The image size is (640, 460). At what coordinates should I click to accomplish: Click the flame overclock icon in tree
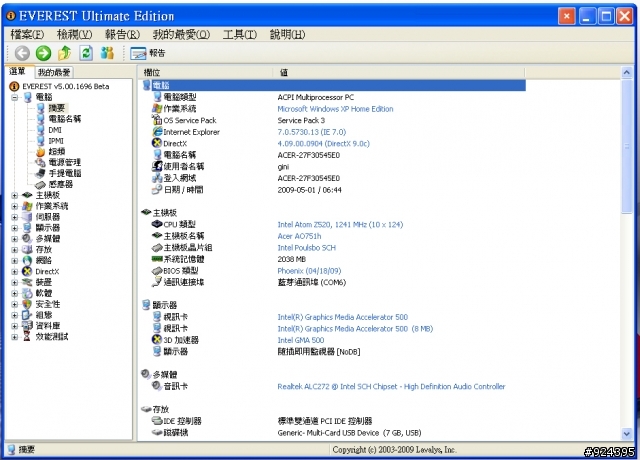tap(40, 152)
